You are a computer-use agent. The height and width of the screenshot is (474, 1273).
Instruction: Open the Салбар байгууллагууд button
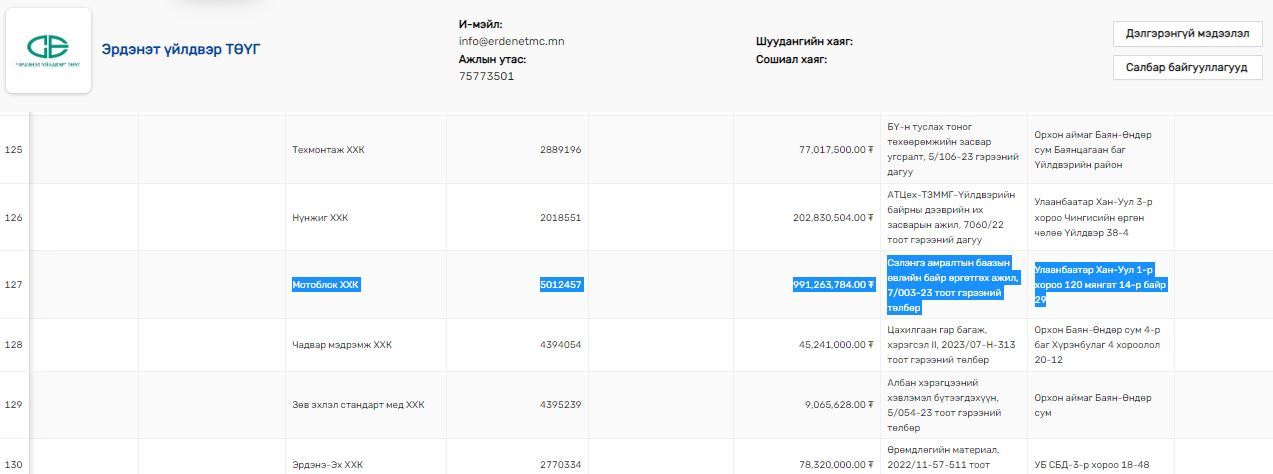pos(1187,68)
